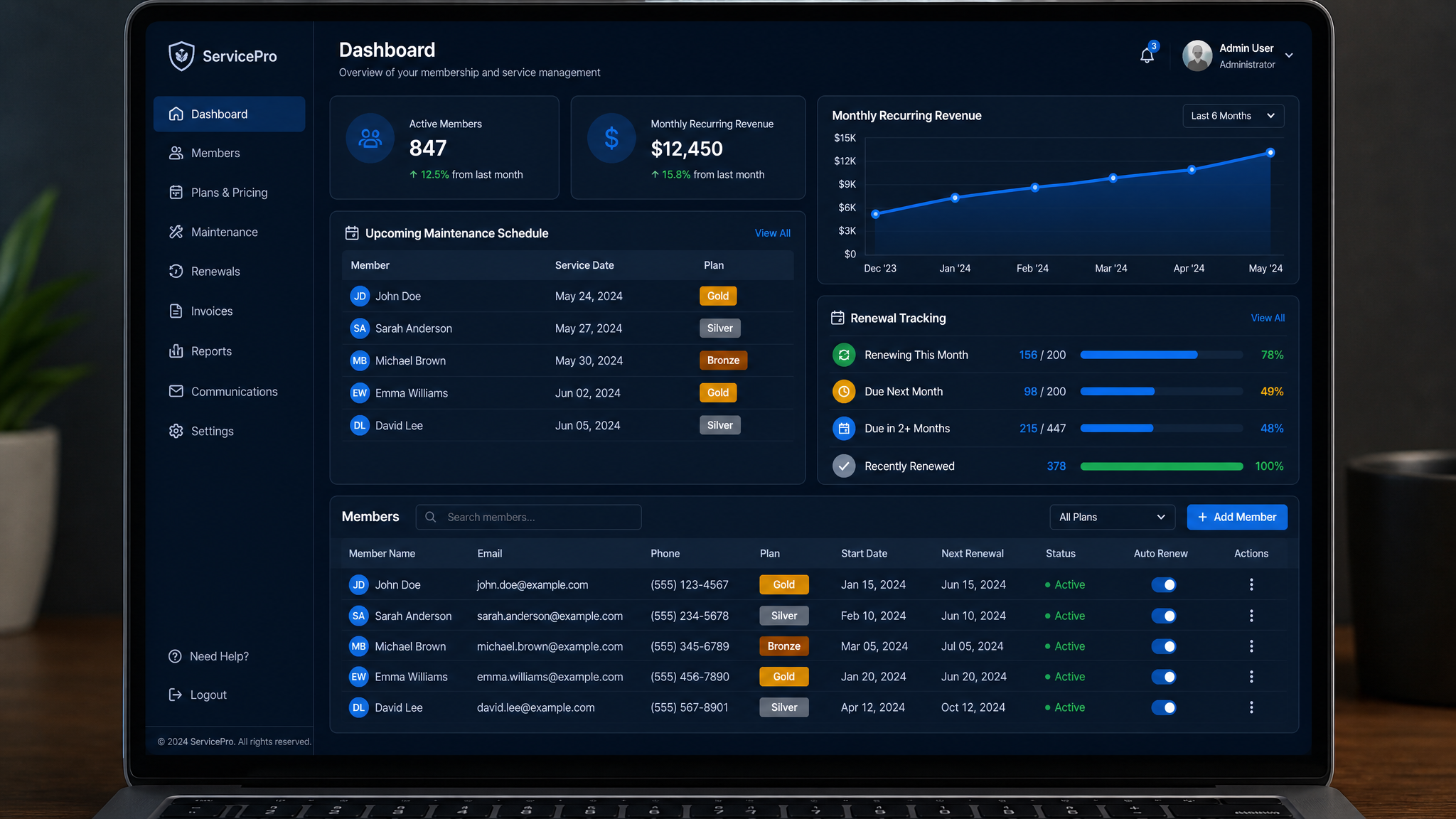1456x819 pixels.
Task: Click DL avatar in maintenance schedule
Action: [360, 425]
